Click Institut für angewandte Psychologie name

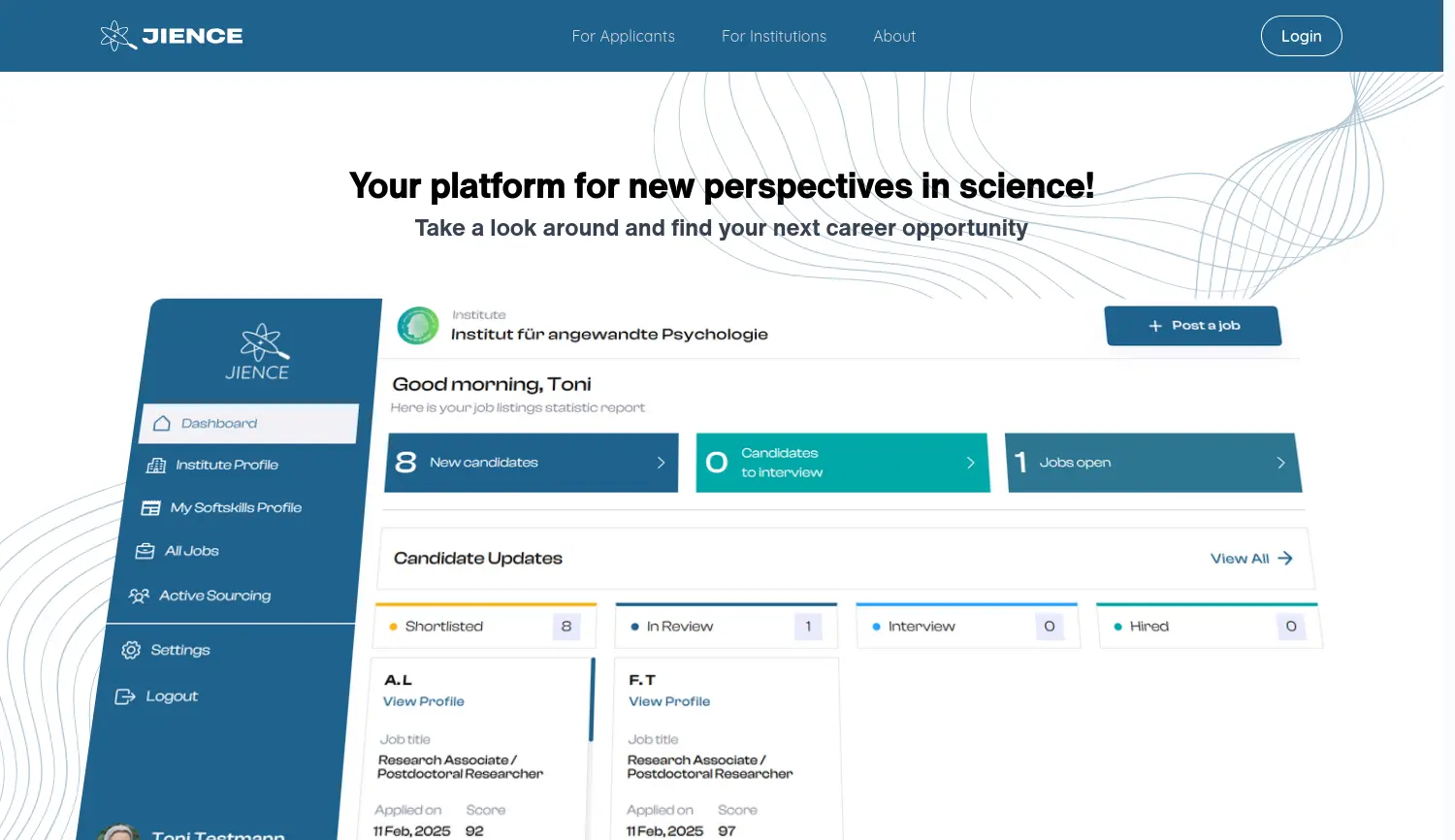click(609, 335)
